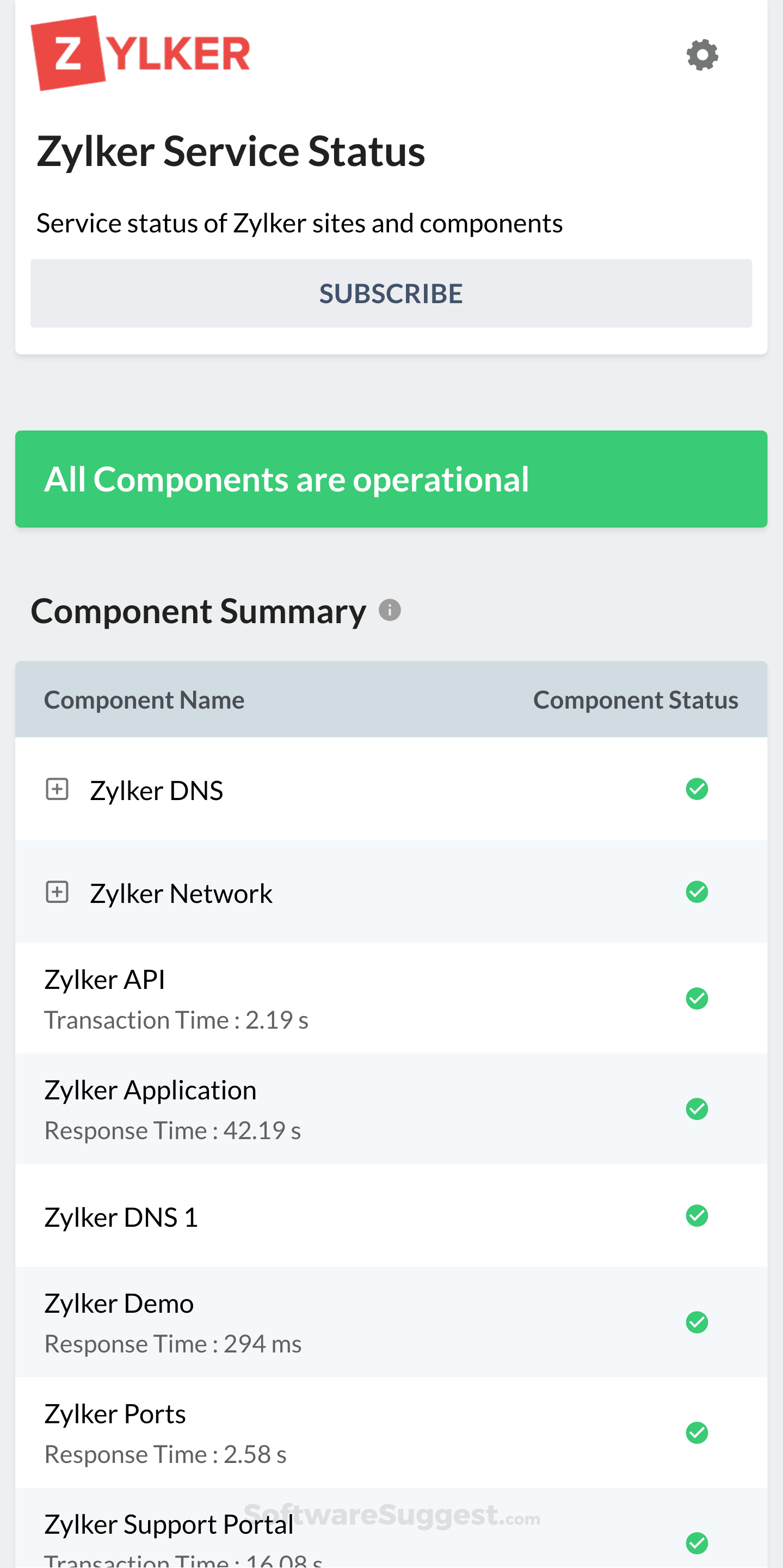Click the Zylker Ports status checkmark
783x1568 pixels.
click(696, 1432)
